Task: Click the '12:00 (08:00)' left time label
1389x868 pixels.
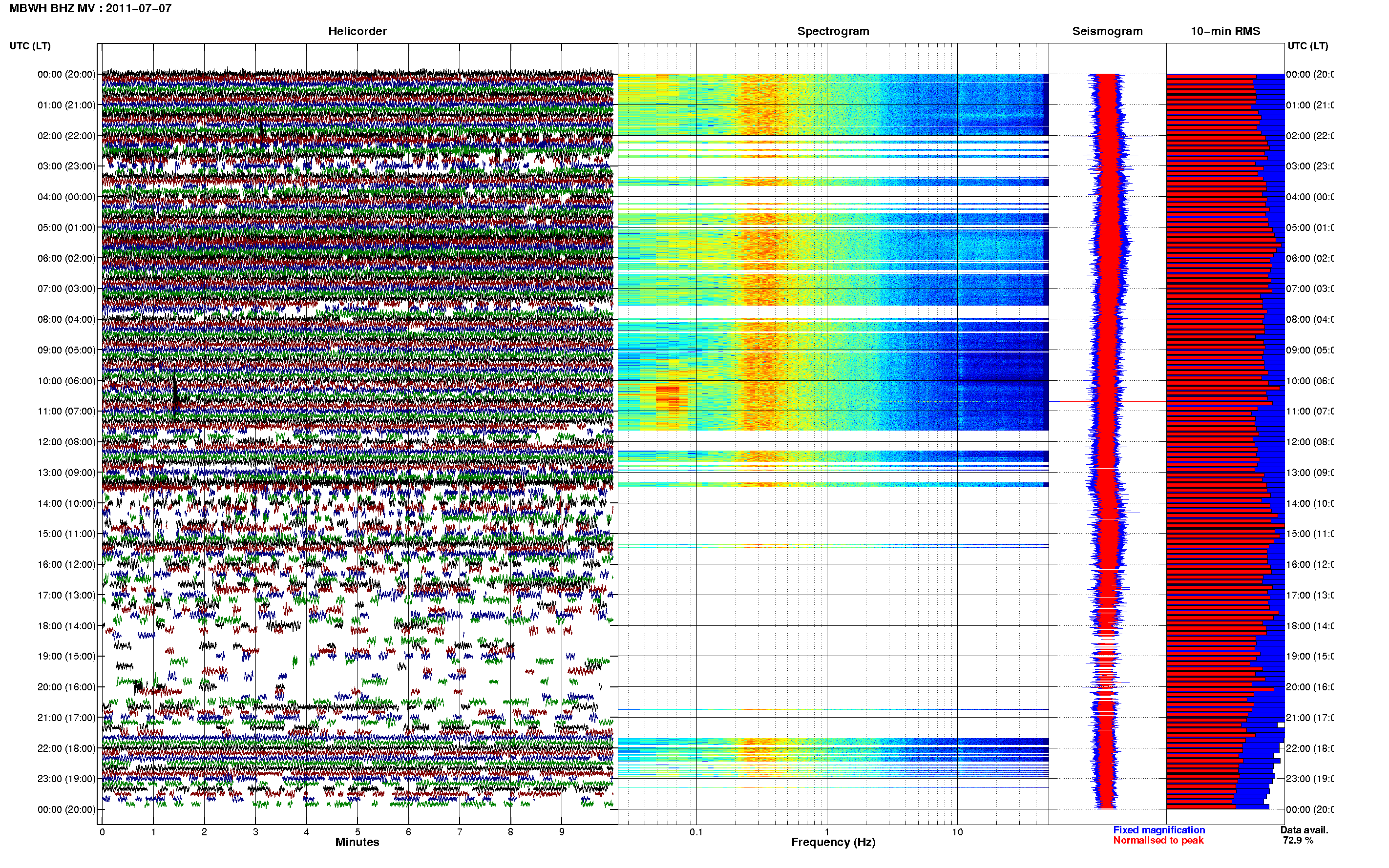Action: click(x=66, y=442)
